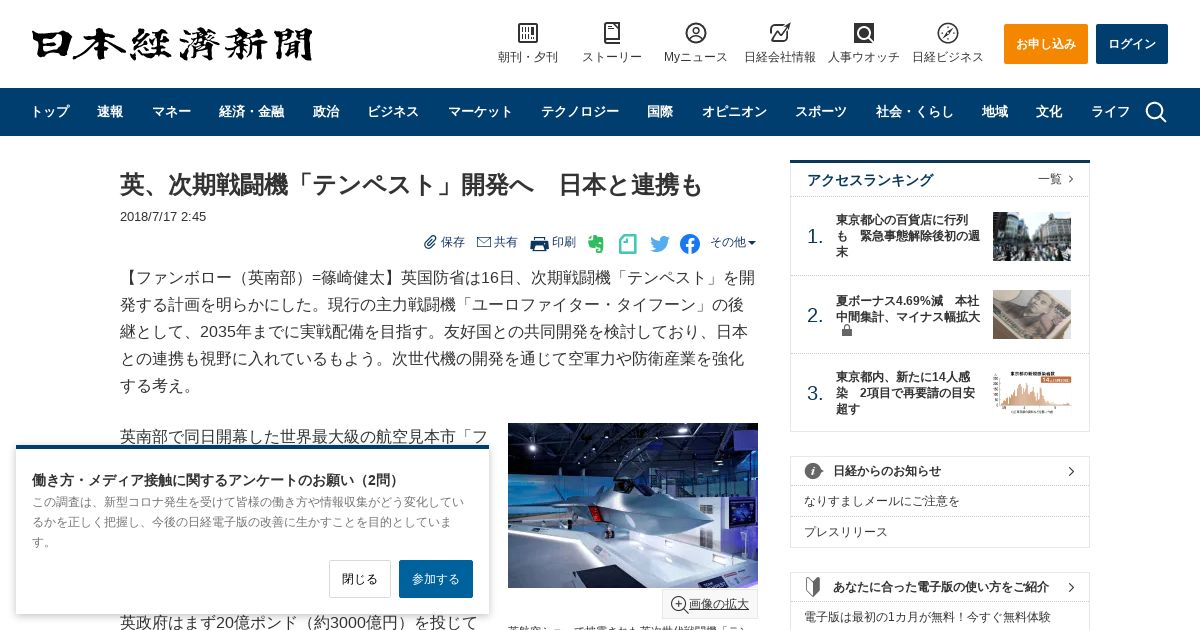Open 電子版は最初の1カ月が無料 link
The width and height of the screenshot is (1200, 630).
click(927, 617)
